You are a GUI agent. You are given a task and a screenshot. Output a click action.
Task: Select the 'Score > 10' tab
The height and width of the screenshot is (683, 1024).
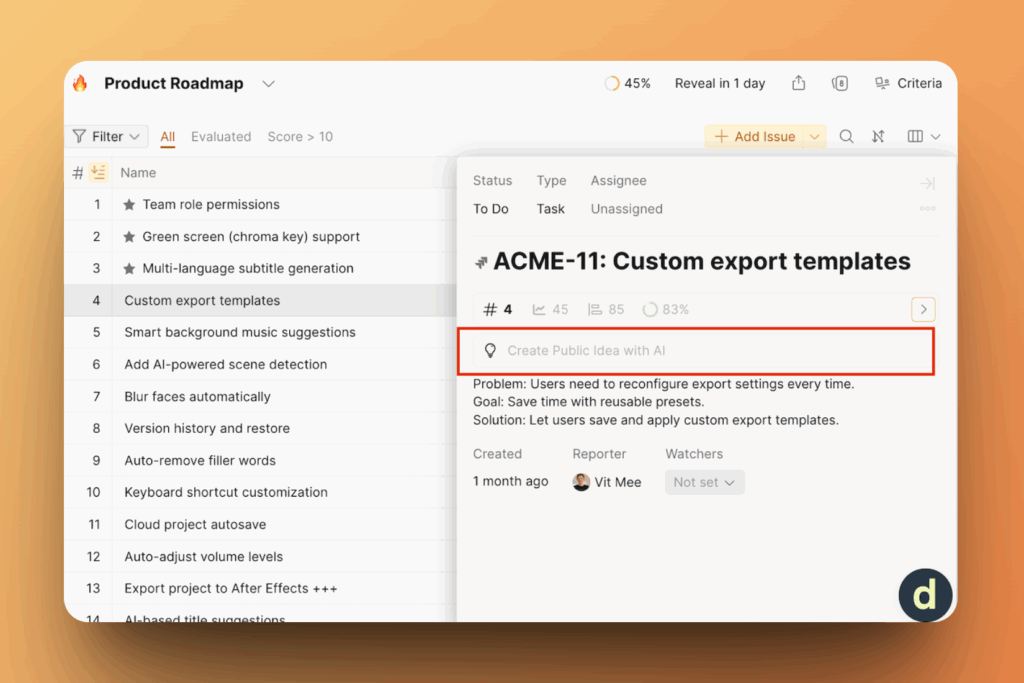click(300, 137)
